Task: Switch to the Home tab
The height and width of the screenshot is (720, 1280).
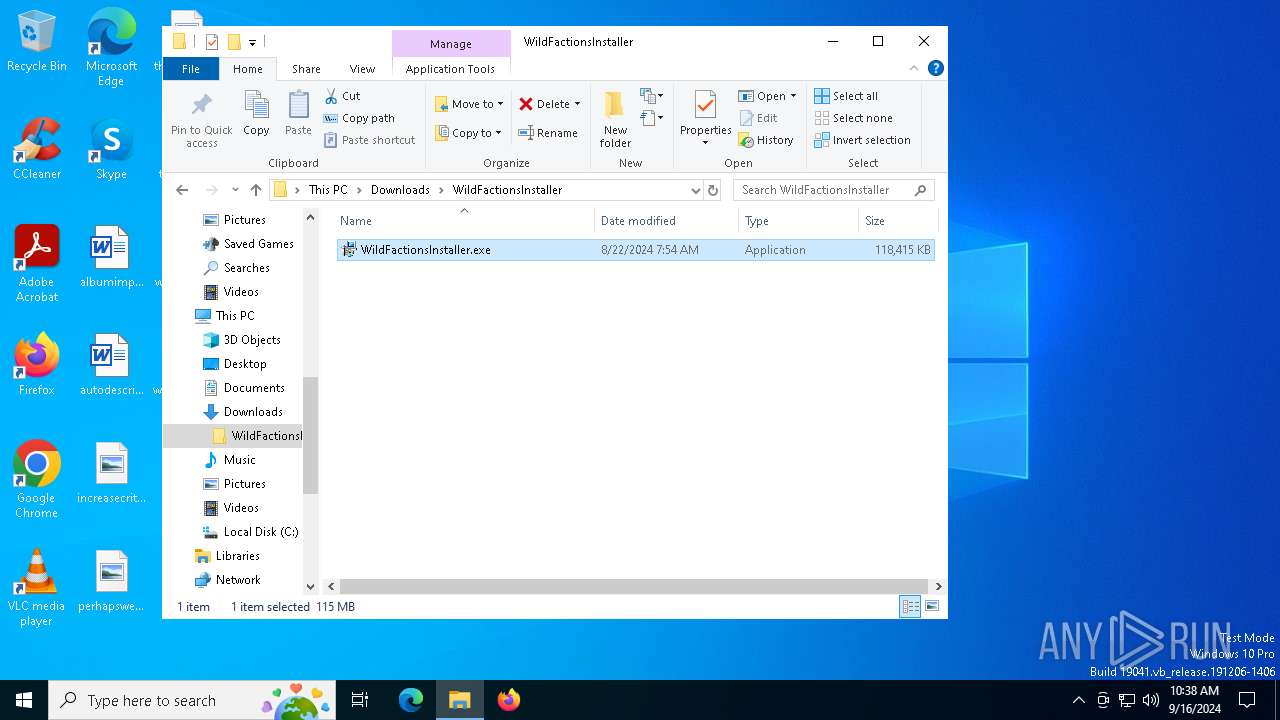Action: click(247, 69)
